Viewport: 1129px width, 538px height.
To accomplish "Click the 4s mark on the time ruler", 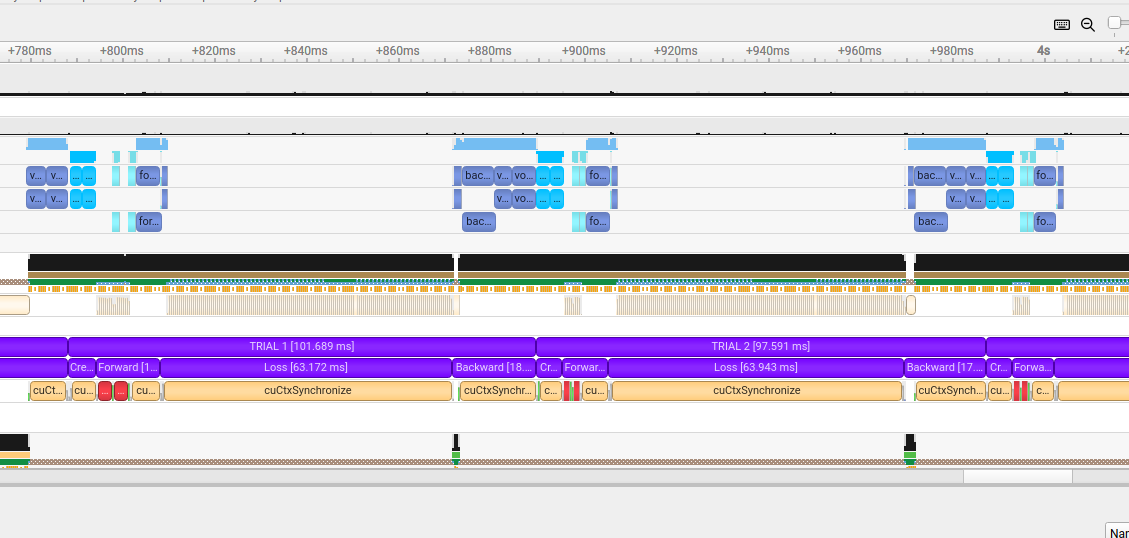I will [1043, 51].
